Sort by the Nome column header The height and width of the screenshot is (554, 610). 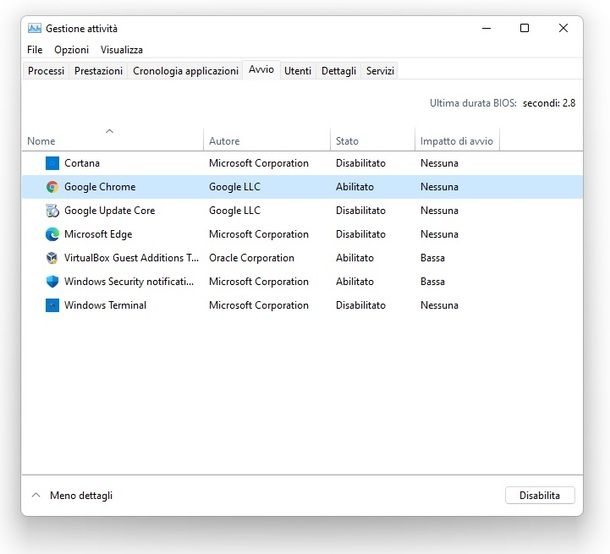pos(112,139)
